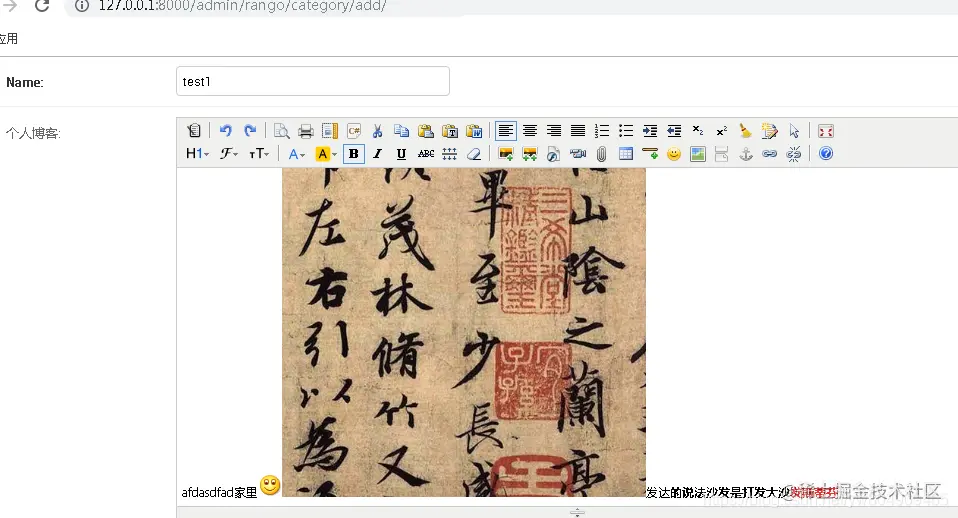Click the smiley emoticon in editor content
This screenshot has height=518, width=958.
(x=270, y=486)
